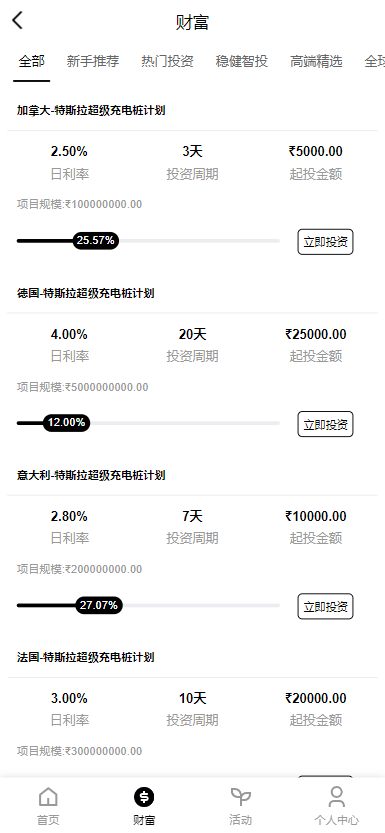This screenshot has height=833, width=385.
Task: Click the 25.57% progress indicator
Action: [96, 241]
